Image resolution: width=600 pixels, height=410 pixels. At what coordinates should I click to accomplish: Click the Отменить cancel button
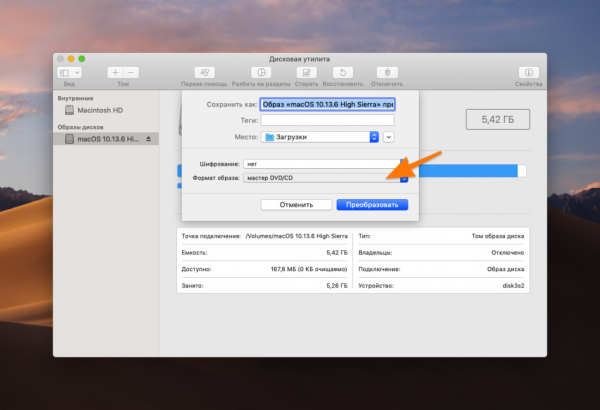(x=296, y=205)
